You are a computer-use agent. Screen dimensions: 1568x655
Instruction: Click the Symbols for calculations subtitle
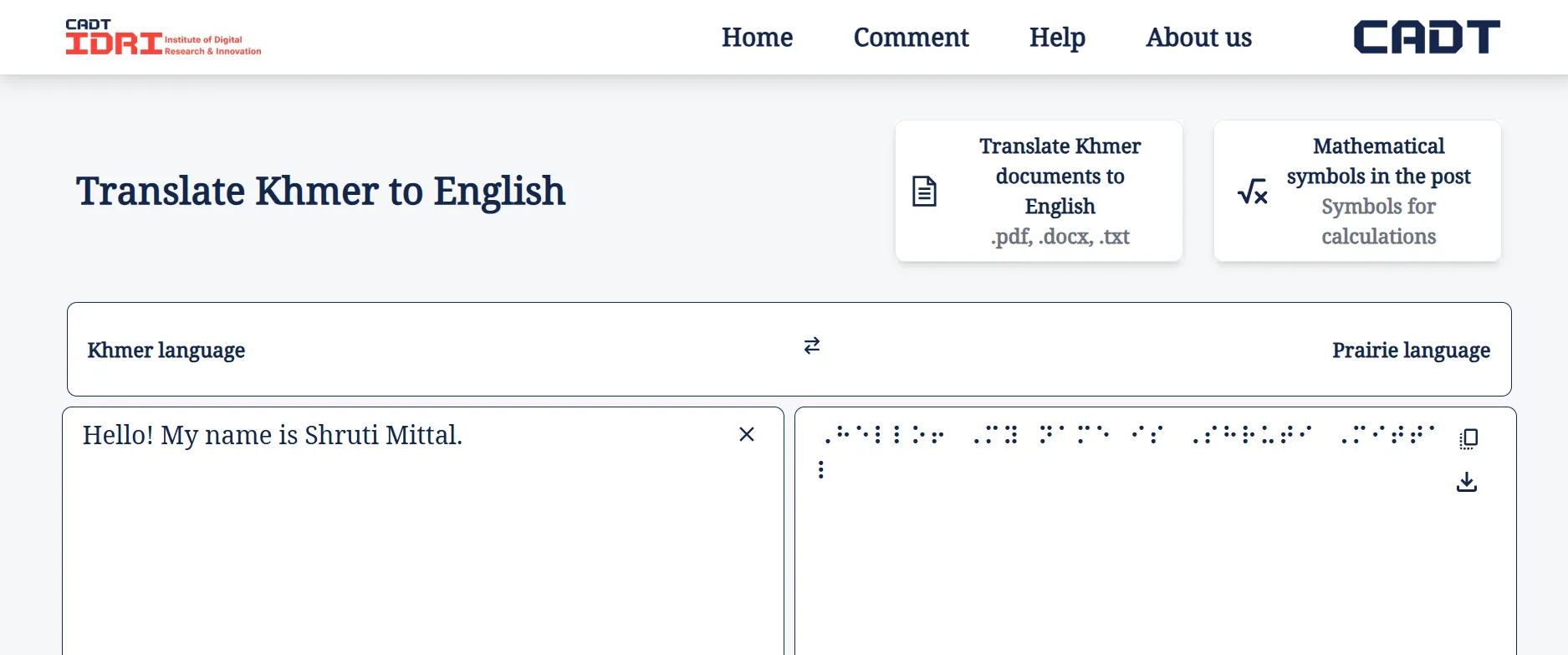coord(1378,222)
